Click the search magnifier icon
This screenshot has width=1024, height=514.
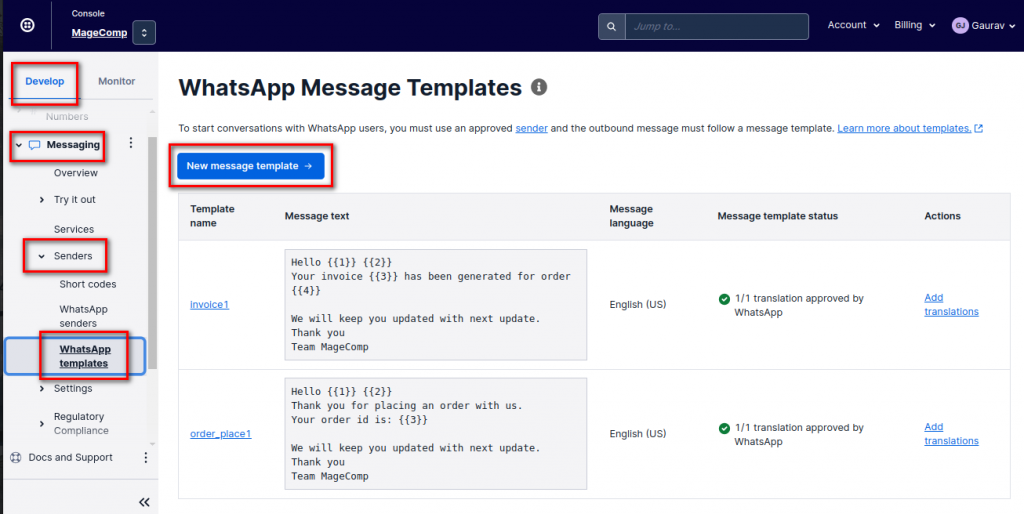(x=611, y=27)
